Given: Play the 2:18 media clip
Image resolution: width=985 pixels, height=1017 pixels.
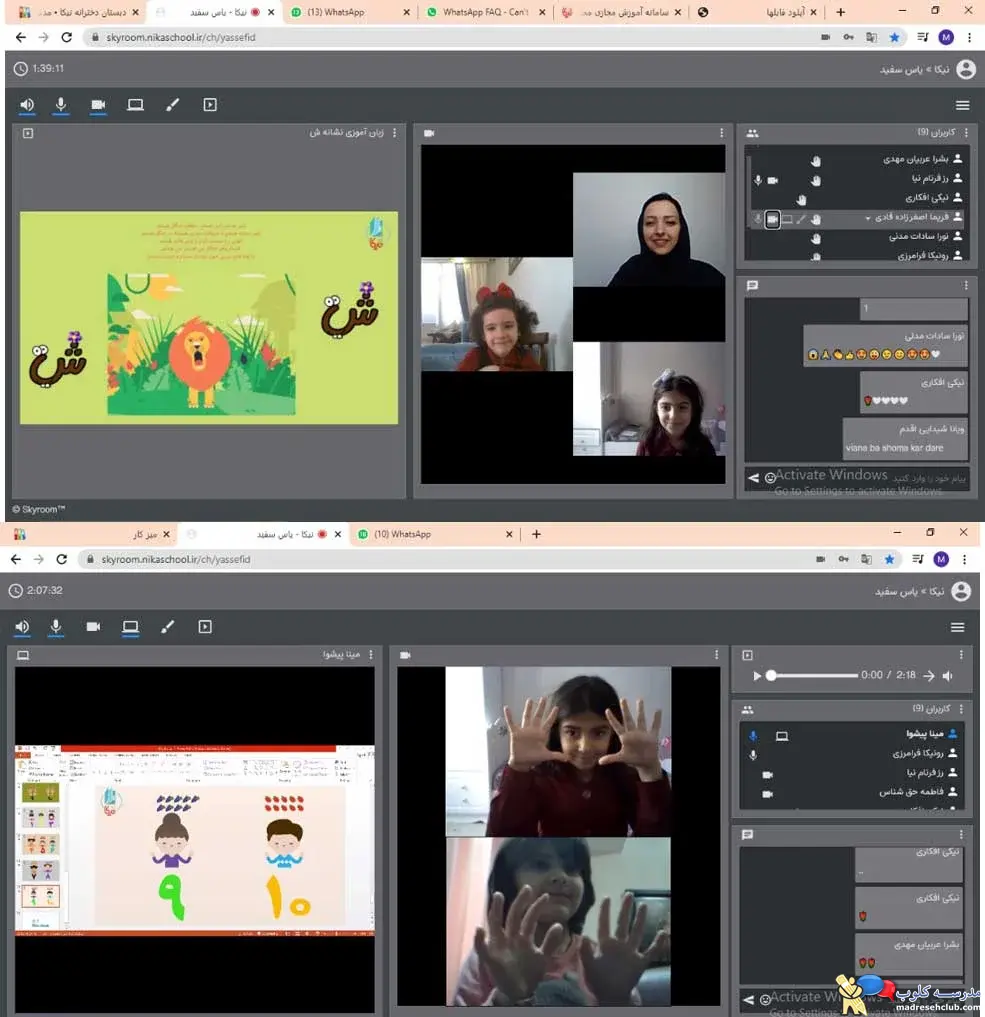Looking at the screenshot, I should 756,676.
